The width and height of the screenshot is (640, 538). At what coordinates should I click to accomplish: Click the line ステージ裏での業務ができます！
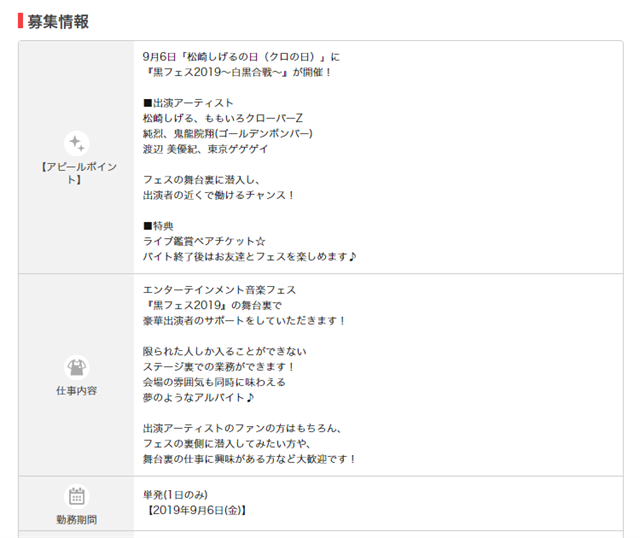pyautogui.click(x=219, y=367)
